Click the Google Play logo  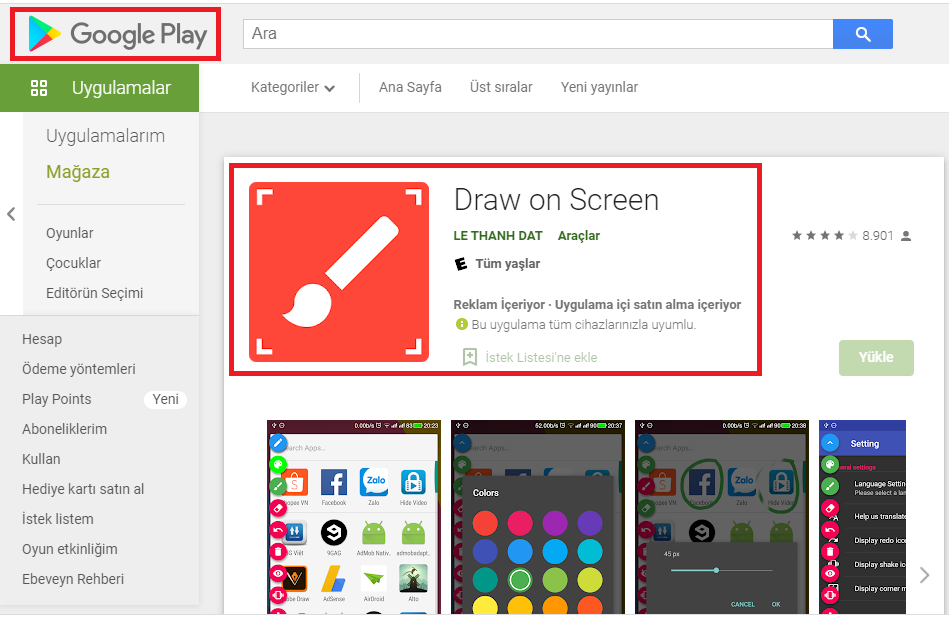click(x=117, y=34)
